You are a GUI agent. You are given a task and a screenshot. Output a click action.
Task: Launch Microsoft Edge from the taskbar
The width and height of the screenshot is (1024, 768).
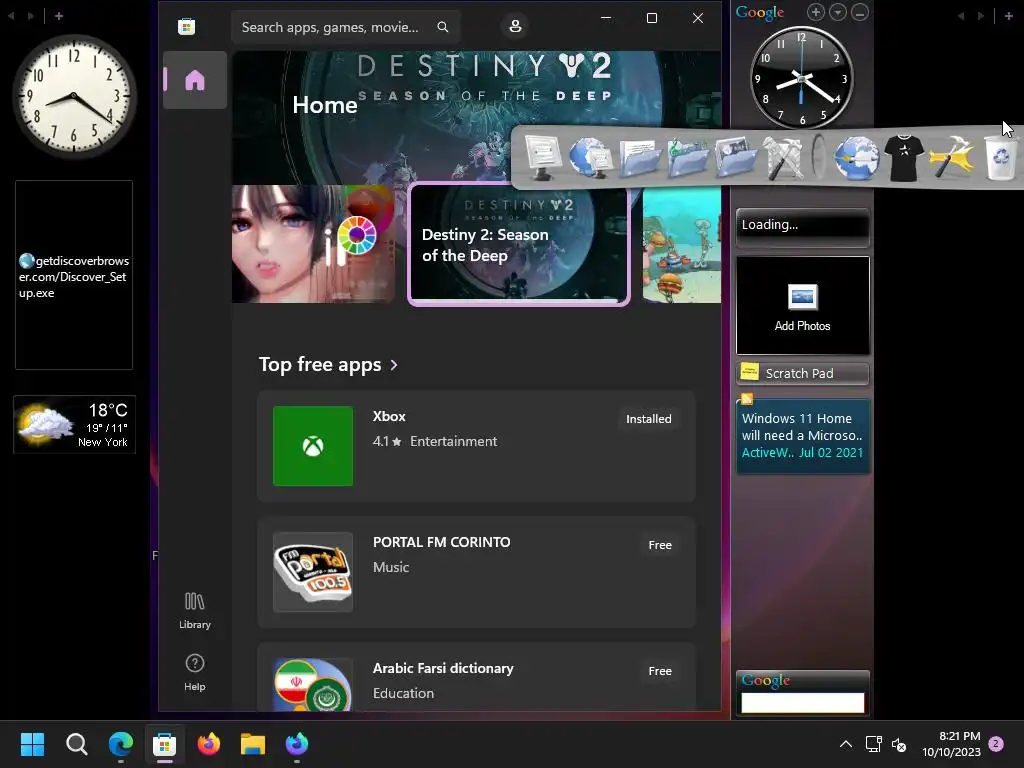point(121,744)
